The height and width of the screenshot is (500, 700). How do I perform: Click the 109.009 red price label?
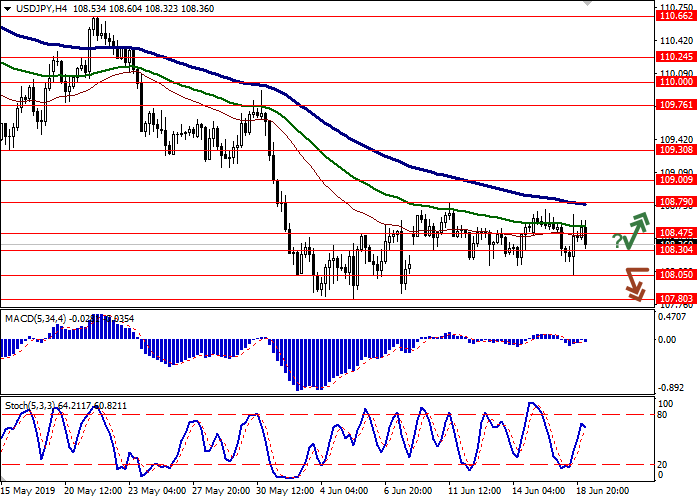(675, 180)
